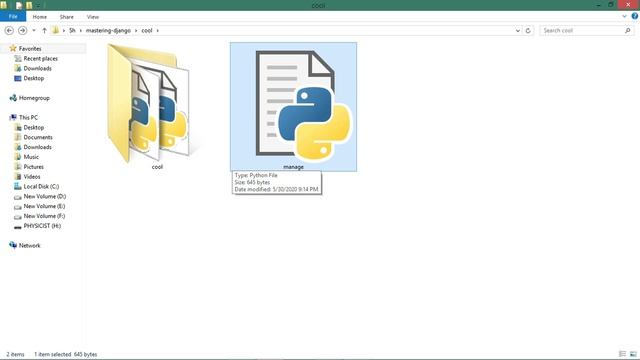
Task: Click the mastering-django breadcrumb
Action: point(108,31)
